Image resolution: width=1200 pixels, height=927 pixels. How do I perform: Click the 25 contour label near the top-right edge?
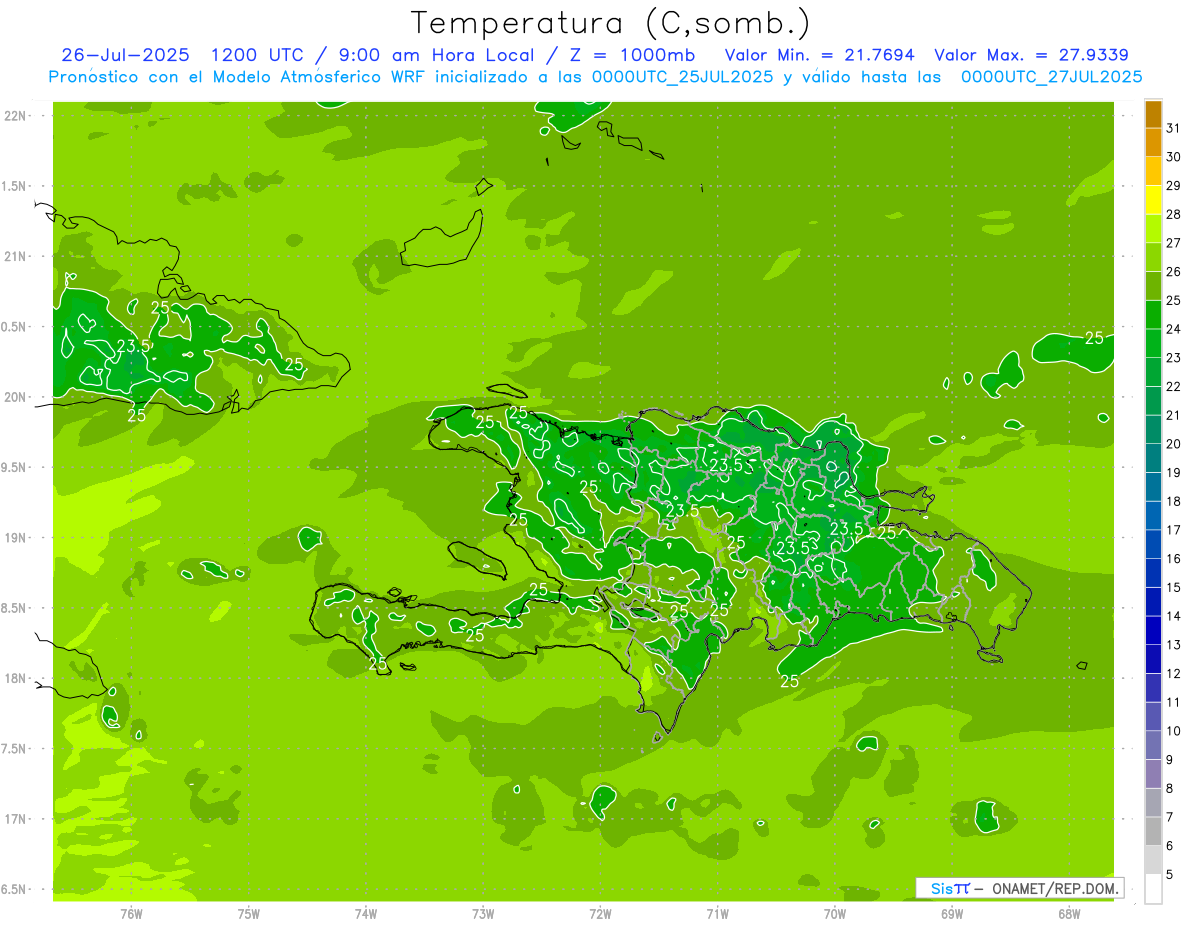[1094, 338]
